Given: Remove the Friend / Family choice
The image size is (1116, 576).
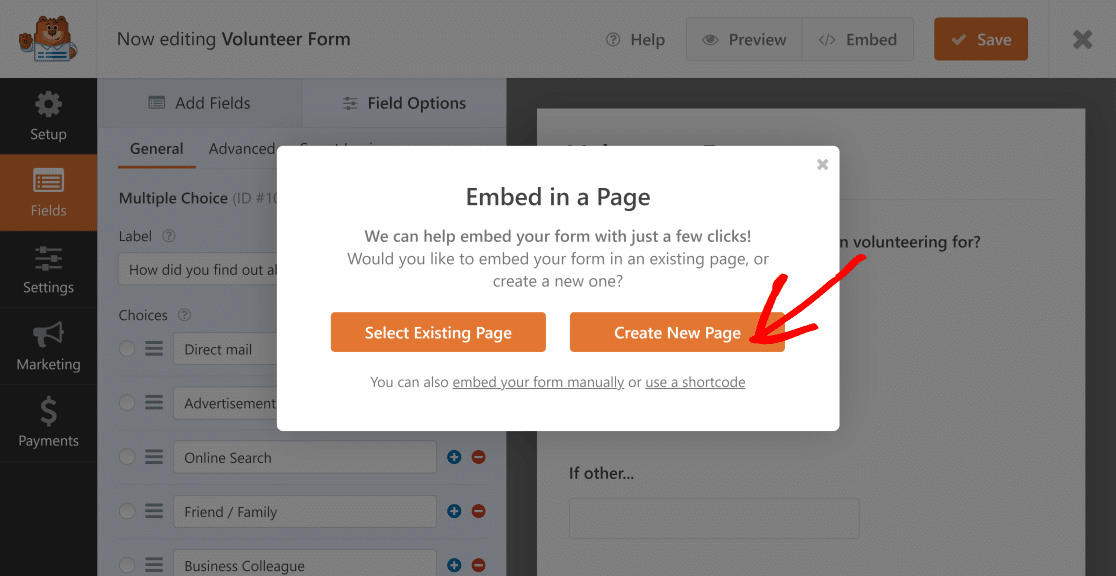Looking at the screenshot, I should (478, 511).
